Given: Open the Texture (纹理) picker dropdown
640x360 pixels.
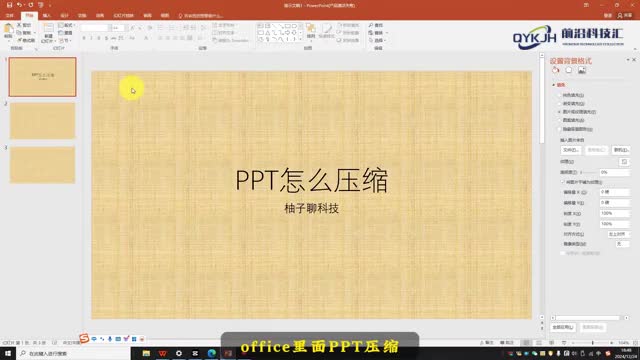Looking at the screenshot, I should click(624, 162).
